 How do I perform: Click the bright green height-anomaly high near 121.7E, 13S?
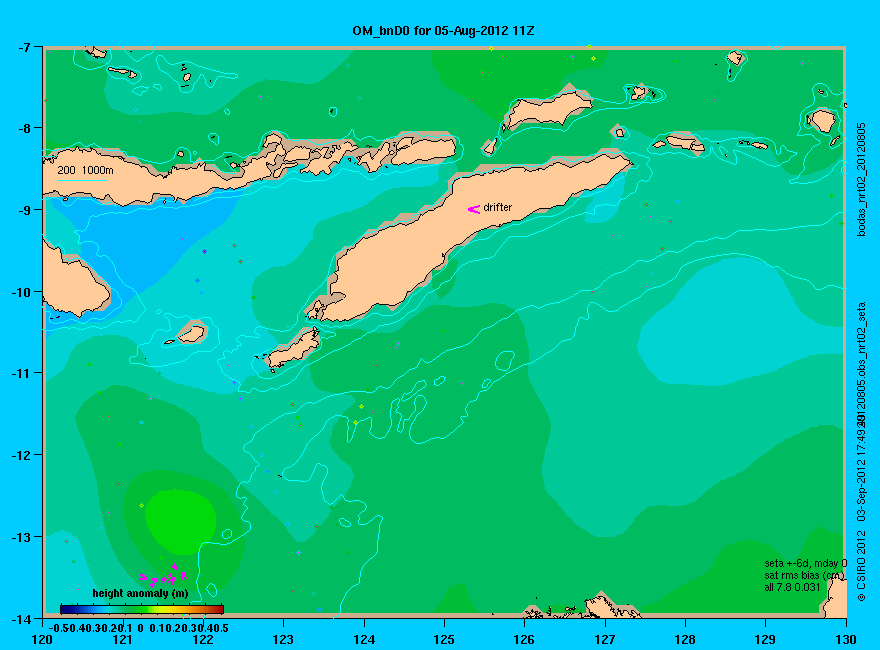[181, 521]
